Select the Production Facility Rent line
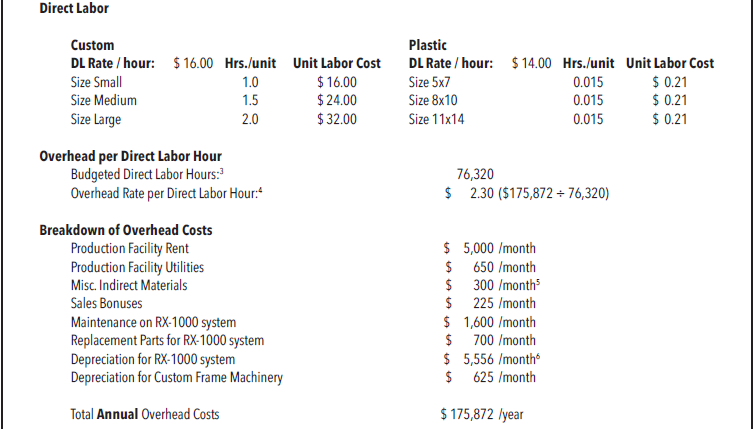 click(129, 248)
